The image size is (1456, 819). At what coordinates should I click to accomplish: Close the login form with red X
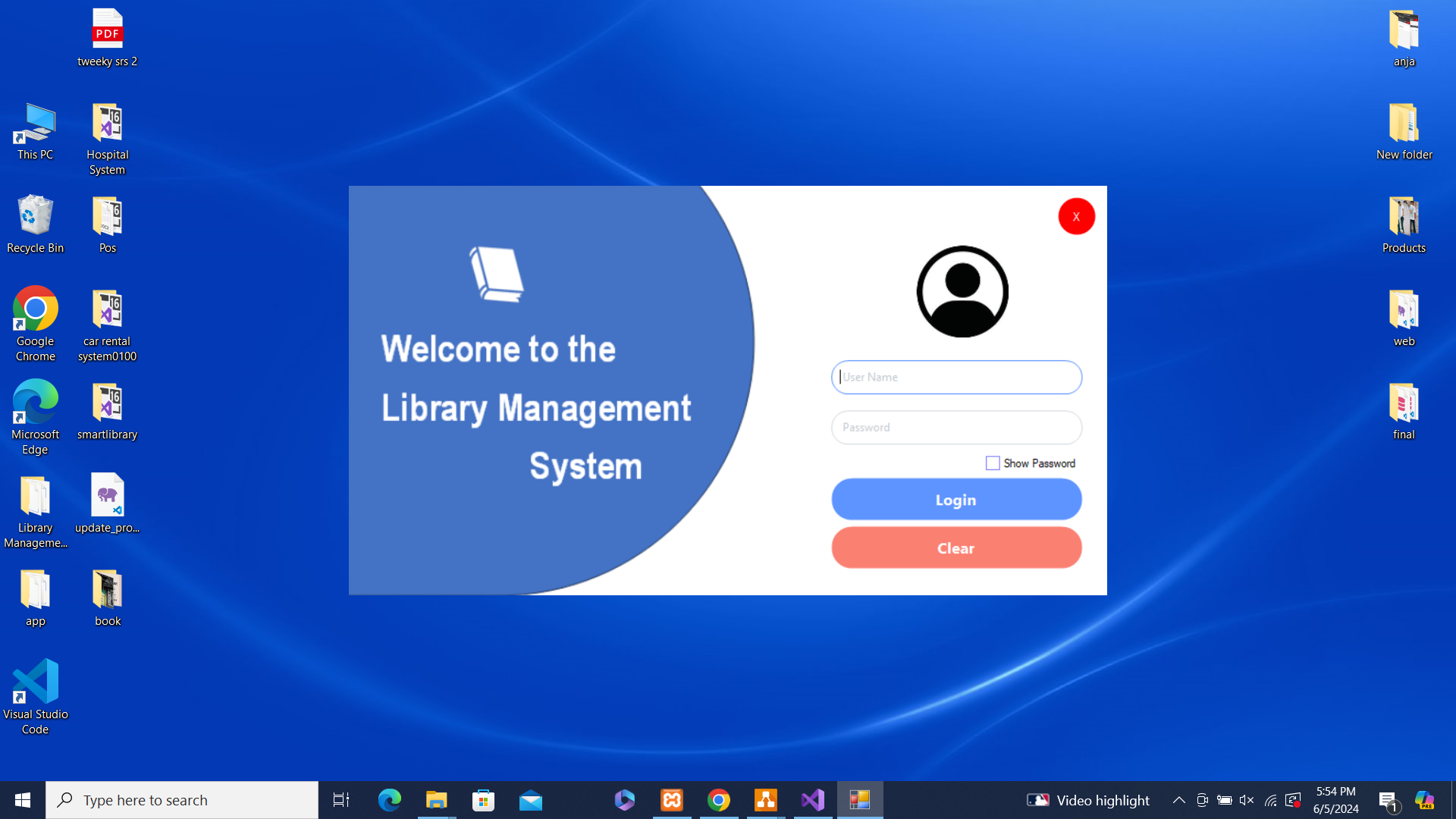[x=1076, y=217]
